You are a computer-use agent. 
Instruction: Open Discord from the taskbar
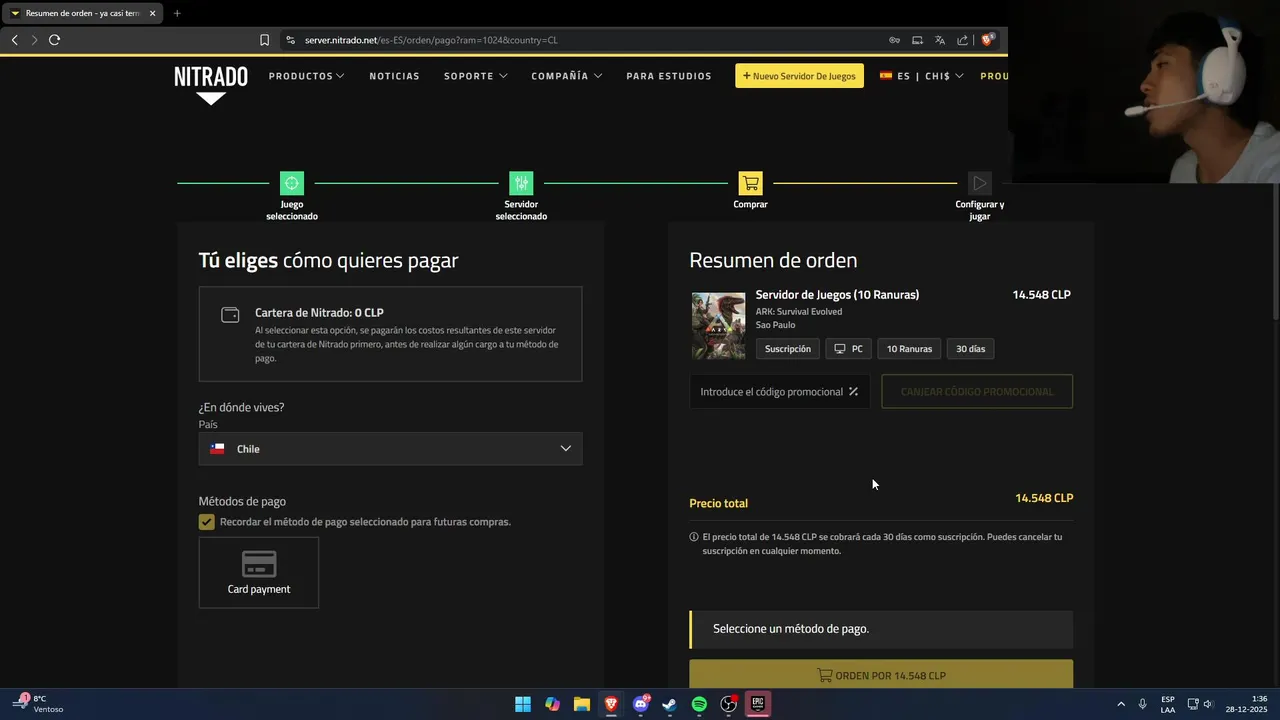point(641,704)
